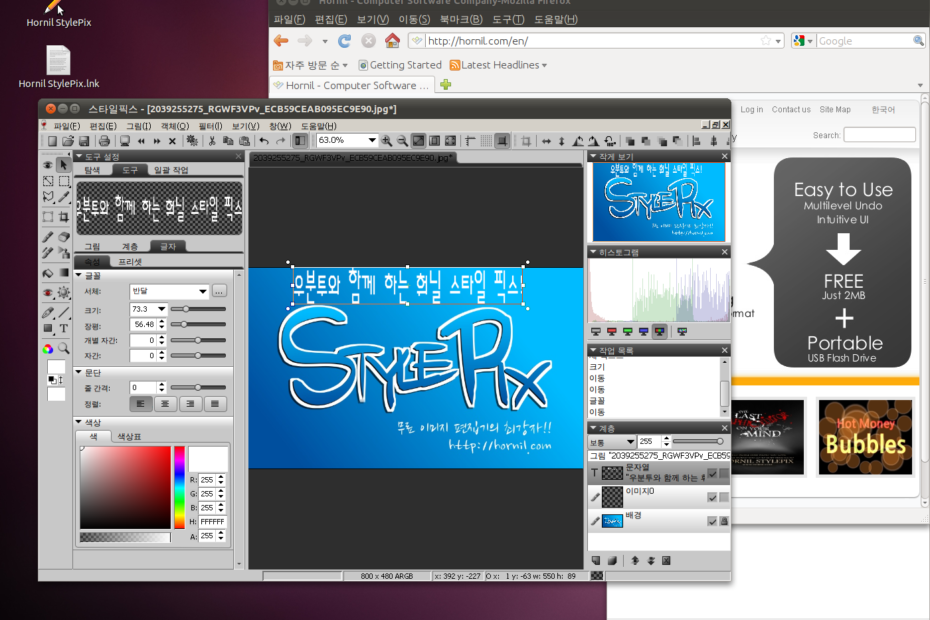Click the 줄 간격 line spacing slider
The image size is (930, 620).
[198, 387]
